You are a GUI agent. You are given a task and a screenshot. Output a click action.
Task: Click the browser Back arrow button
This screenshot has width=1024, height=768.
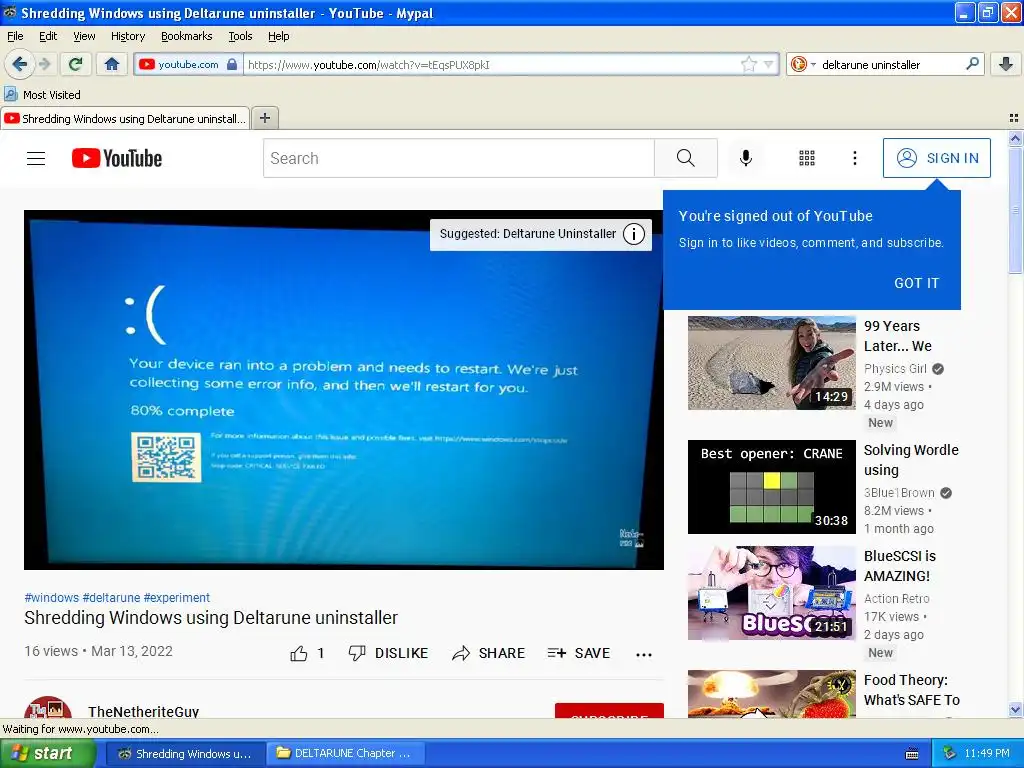[x=19, y=64]
